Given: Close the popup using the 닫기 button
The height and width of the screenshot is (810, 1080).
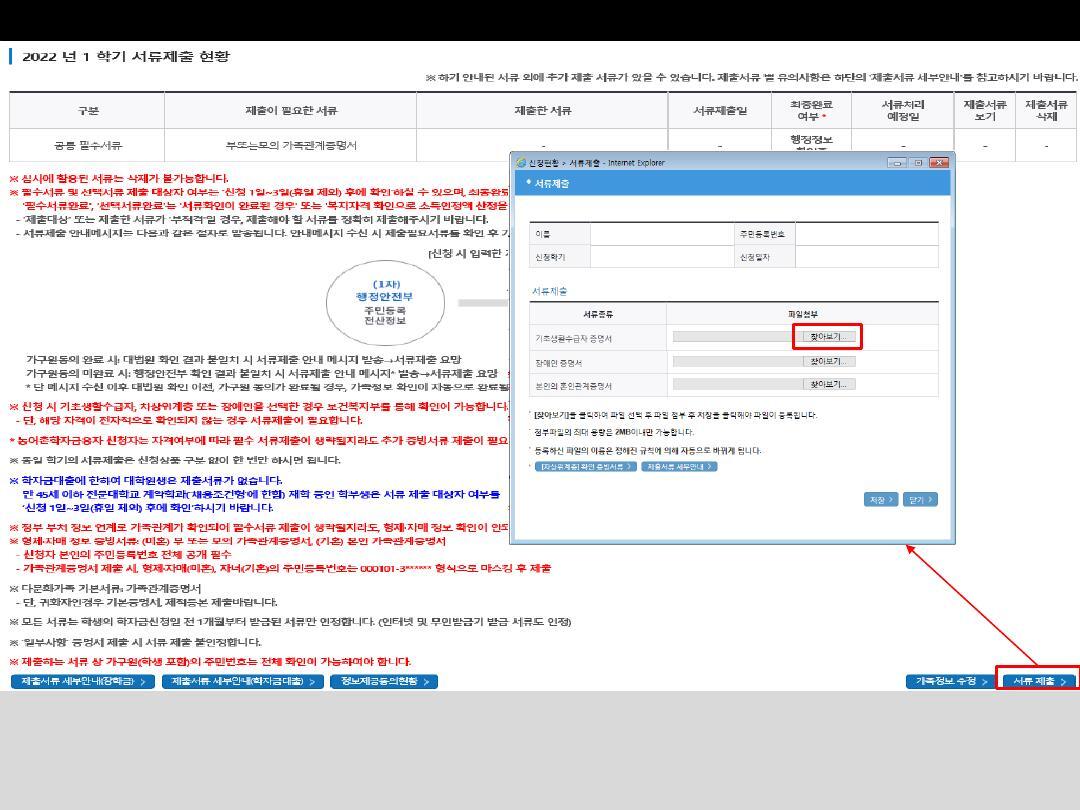Looking at the screenshot, I should [x=920, y=498].
